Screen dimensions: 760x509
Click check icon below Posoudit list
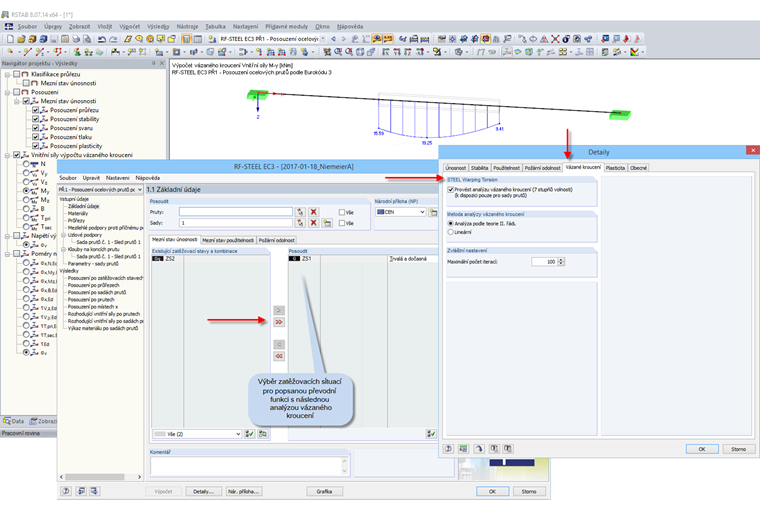(431, 434)
